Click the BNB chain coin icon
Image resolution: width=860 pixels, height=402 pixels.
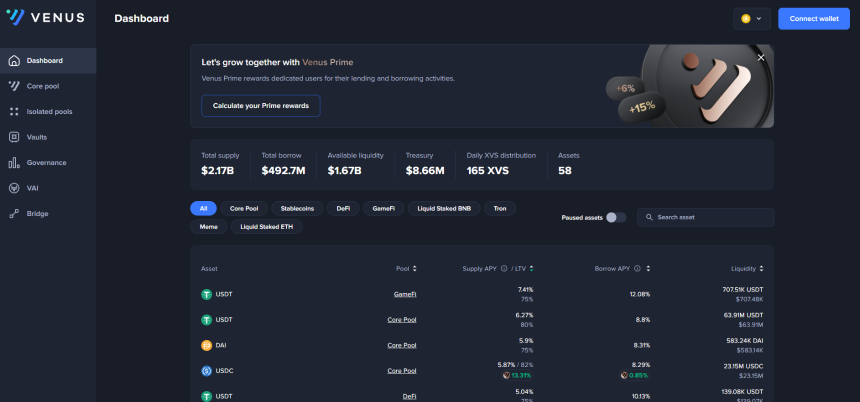(745, 19)
